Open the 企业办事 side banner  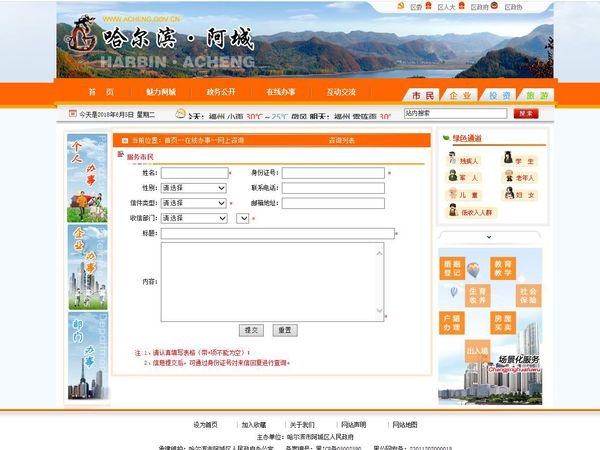click(88, 267)
